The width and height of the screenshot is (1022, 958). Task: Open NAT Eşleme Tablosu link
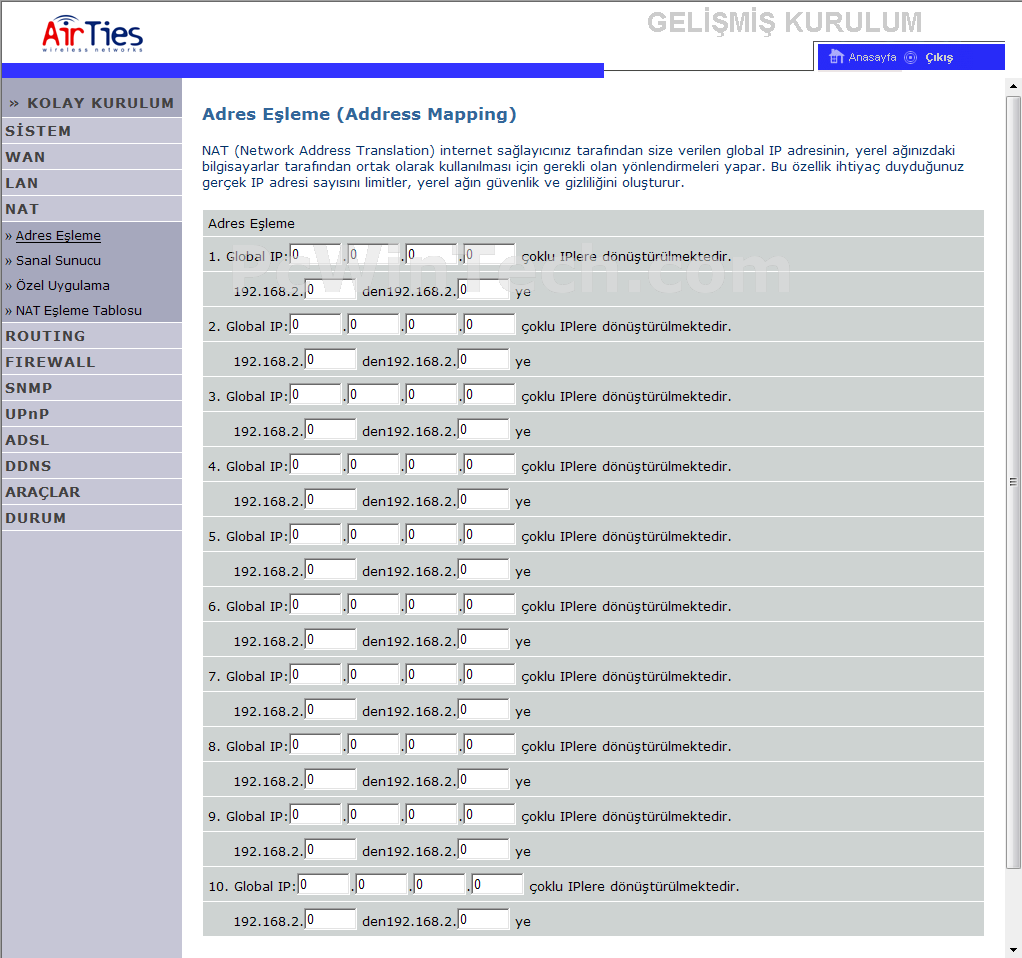(78, 310)
